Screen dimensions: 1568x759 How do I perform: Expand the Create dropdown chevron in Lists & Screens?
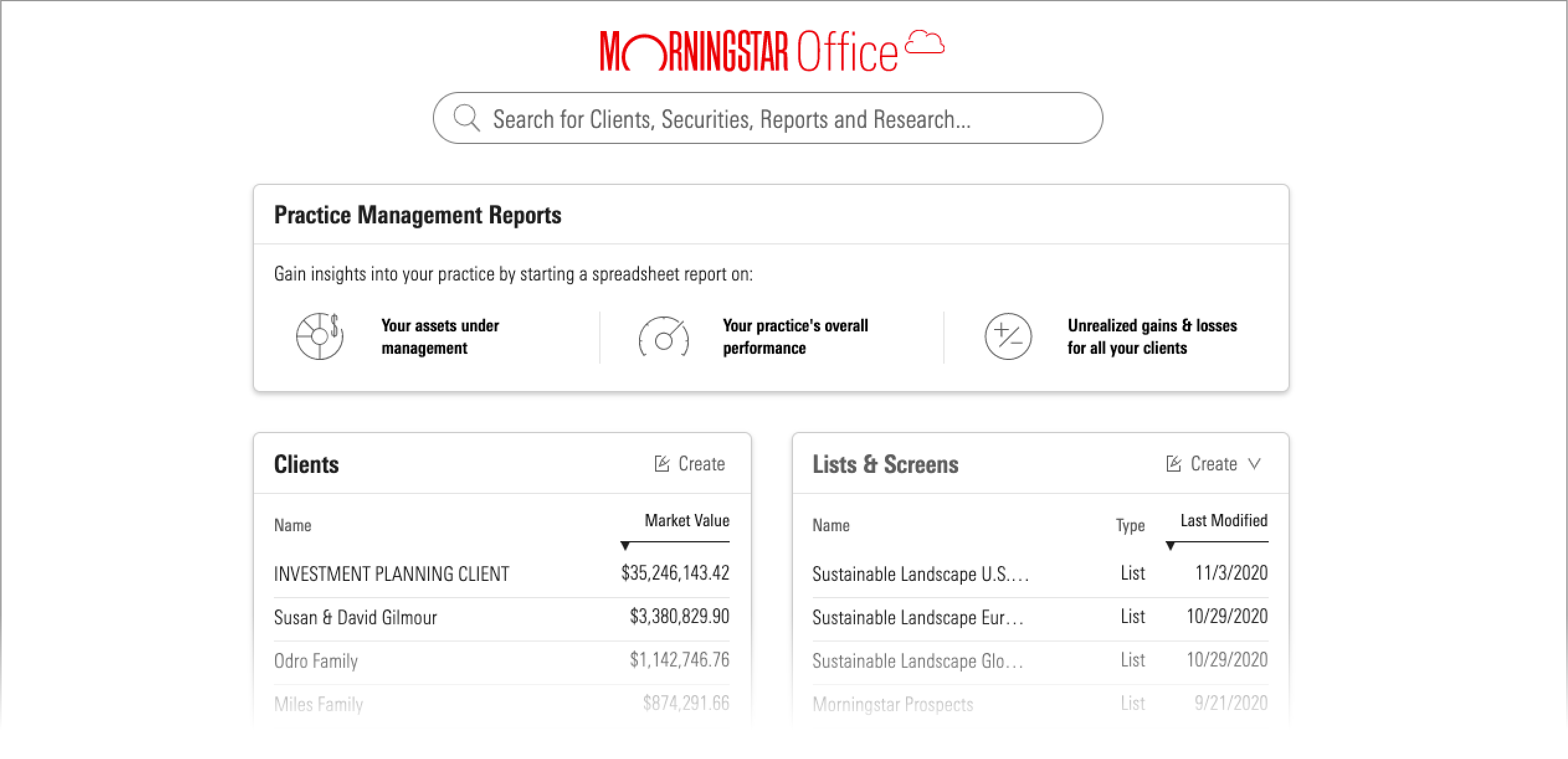click(x=1254, y=464)
